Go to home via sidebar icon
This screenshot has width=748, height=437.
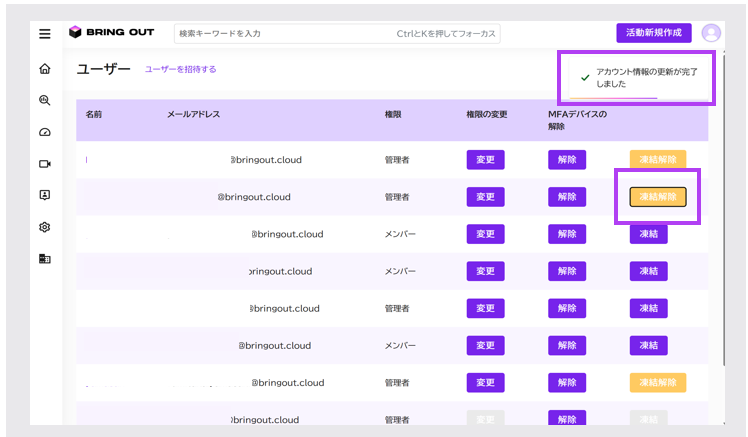tap(45, 69)
